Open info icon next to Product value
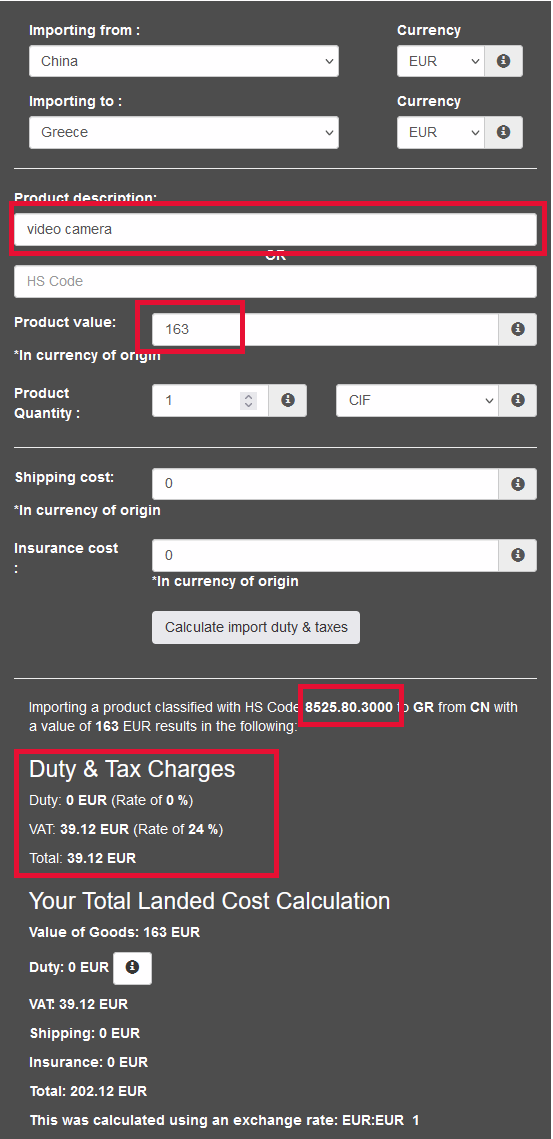 tap(517, 329)
